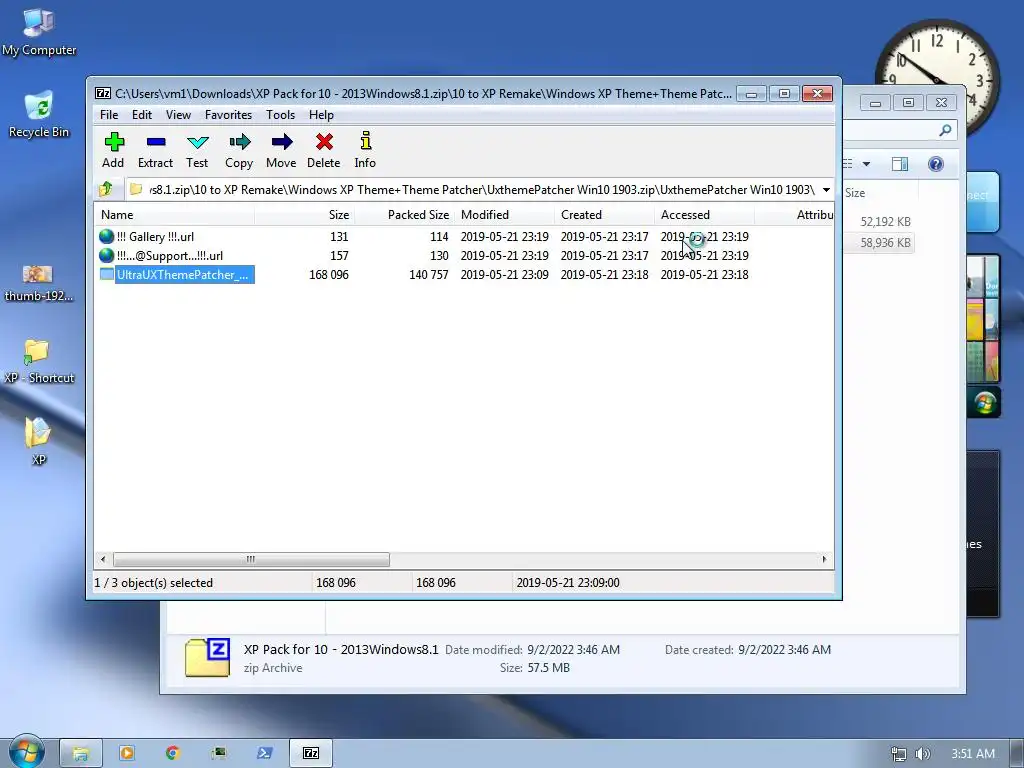Click the zip archive icon in details pane

pos(207,658)
